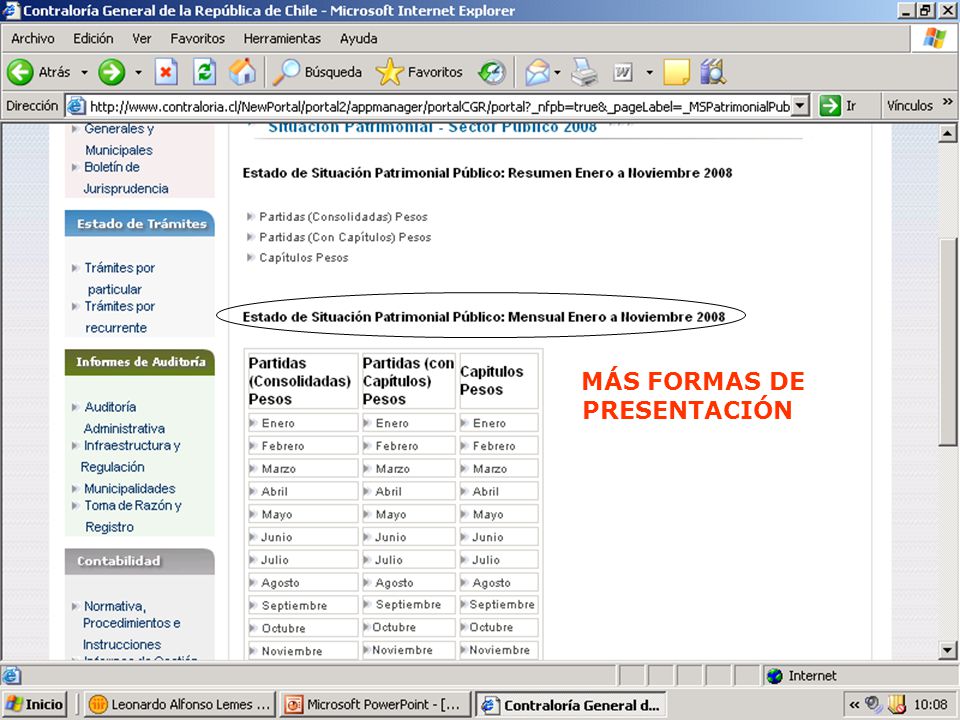The width and height of the screenshot is (960, 720).
Task: Click the Windows flag logo
Action: point(934,38)
